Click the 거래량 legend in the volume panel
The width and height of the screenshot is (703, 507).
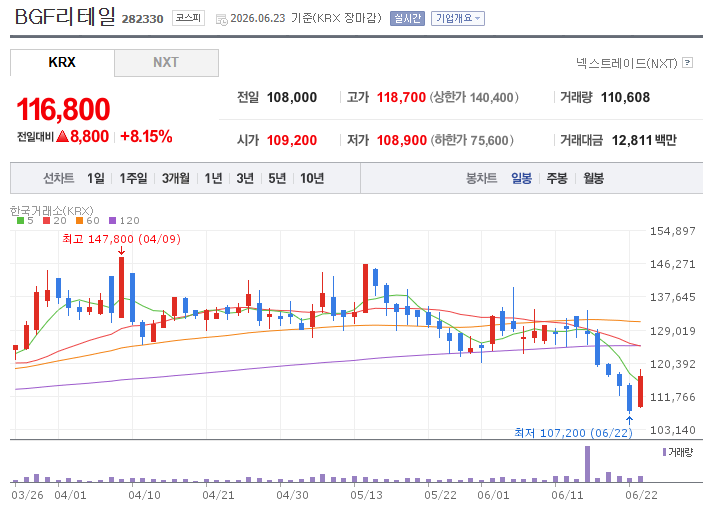pos(678,452)
